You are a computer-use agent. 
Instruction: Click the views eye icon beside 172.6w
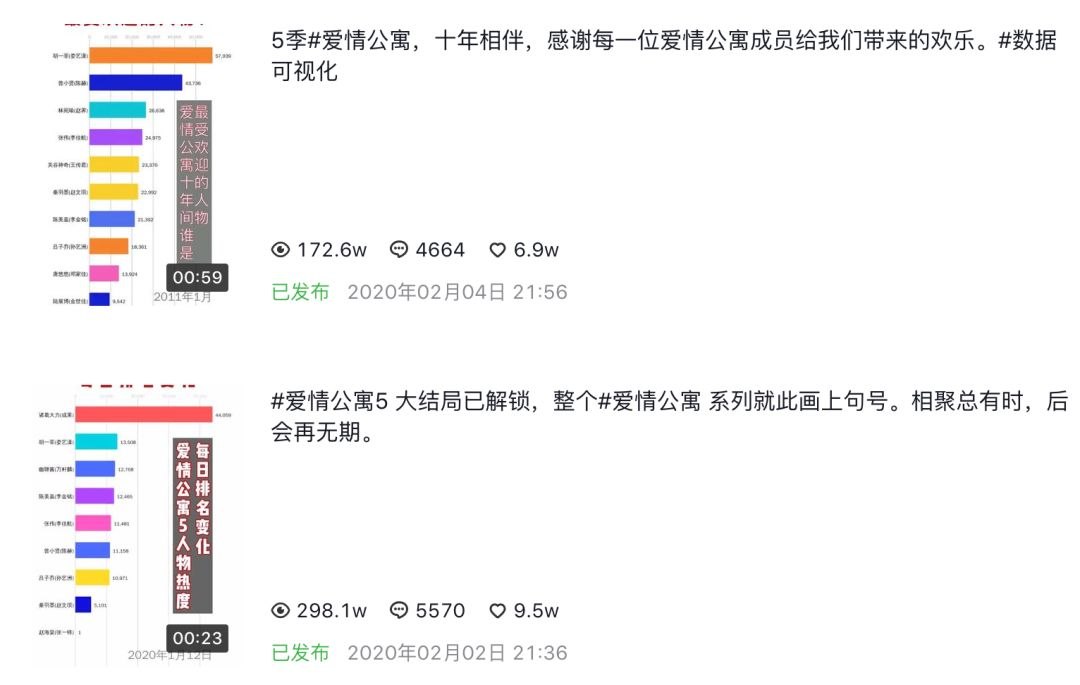[280, 249]
